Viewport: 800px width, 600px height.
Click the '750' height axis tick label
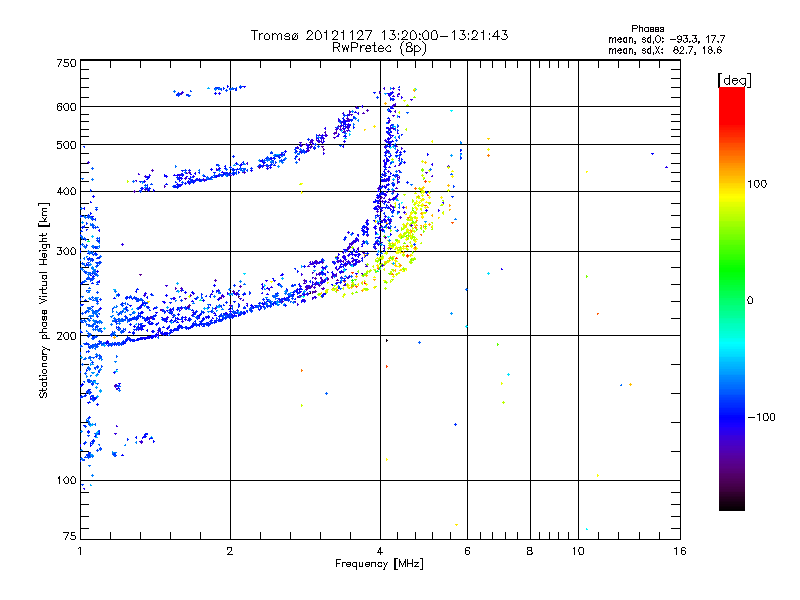66,63
